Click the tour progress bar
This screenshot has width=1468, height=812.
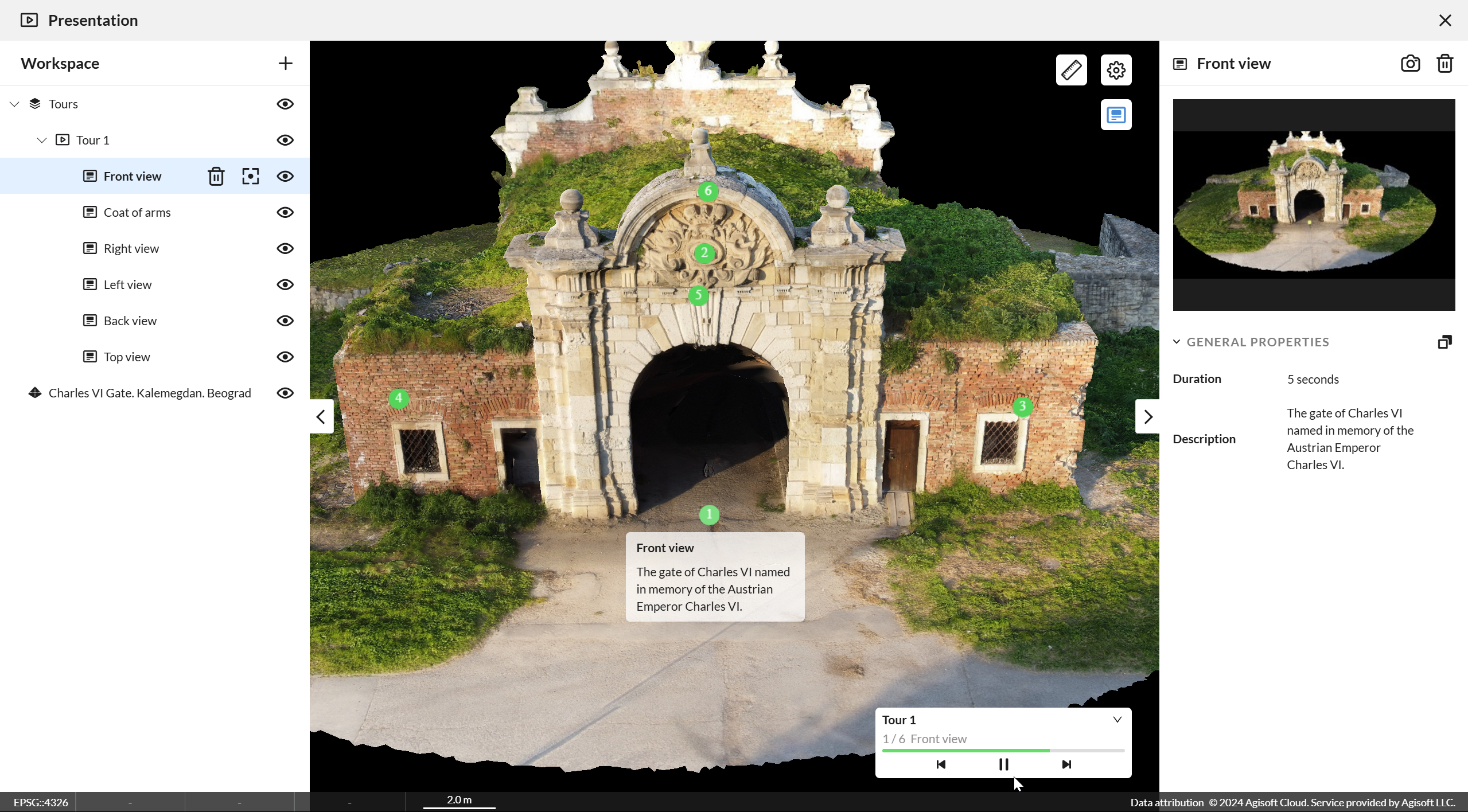click(1003, 750)
